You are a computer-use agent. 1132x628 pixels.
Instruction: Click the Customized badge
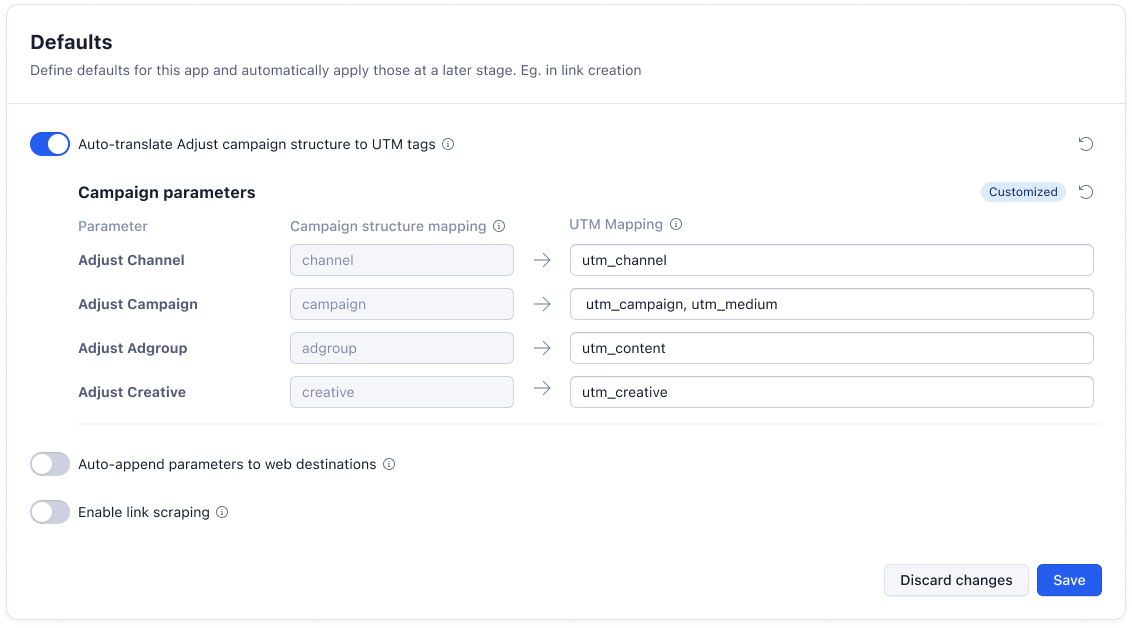tap(1023, 192)
